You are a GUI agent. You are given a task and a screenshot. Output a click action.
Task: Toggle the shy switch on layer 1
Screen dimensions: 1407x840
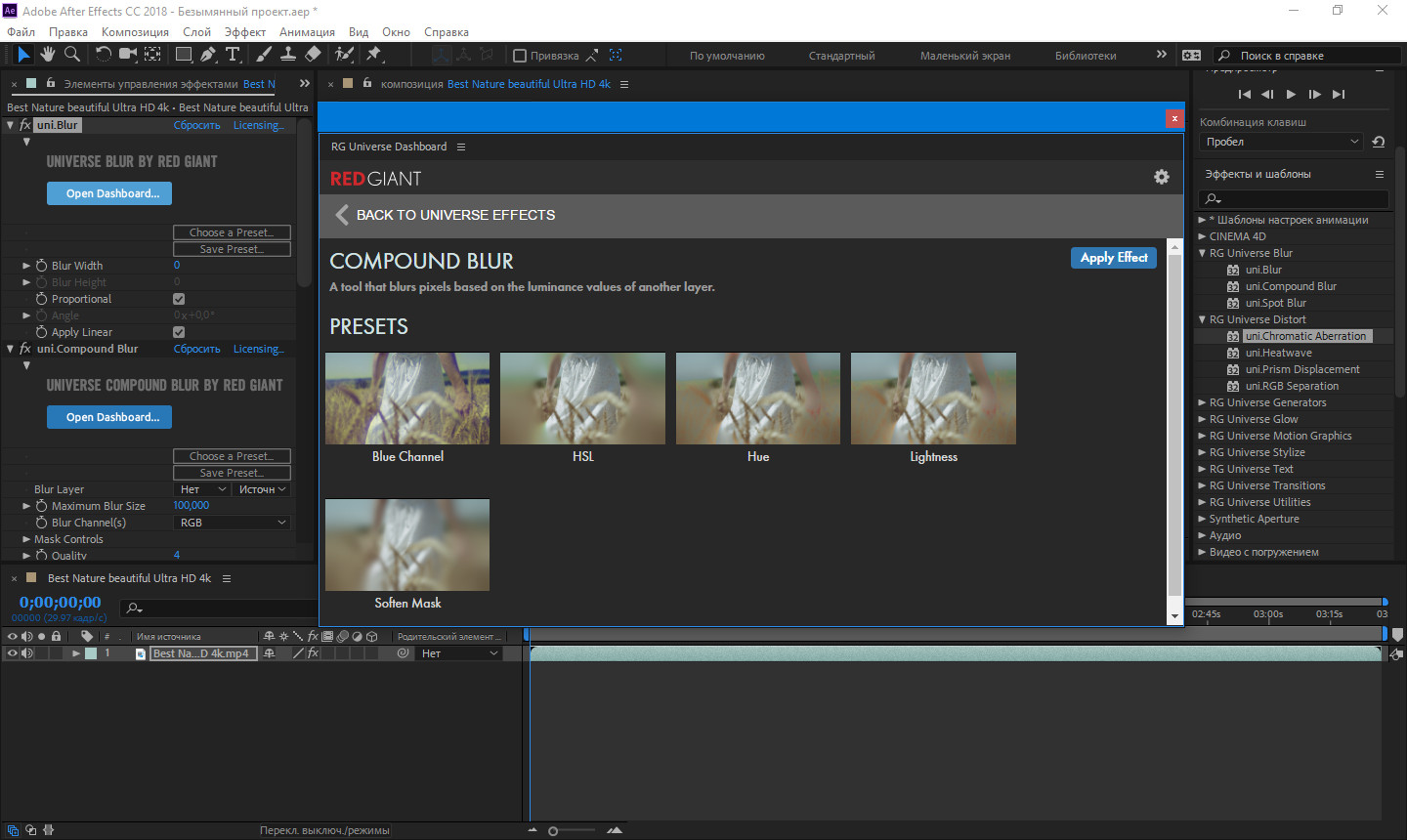[269, 653]
